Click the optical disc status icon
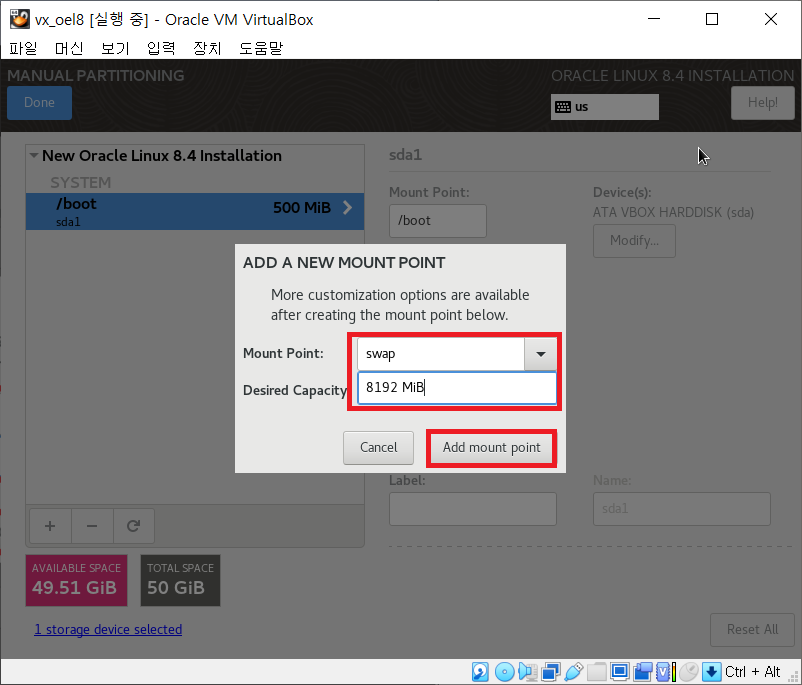The image size is (802, 685). 504,671
